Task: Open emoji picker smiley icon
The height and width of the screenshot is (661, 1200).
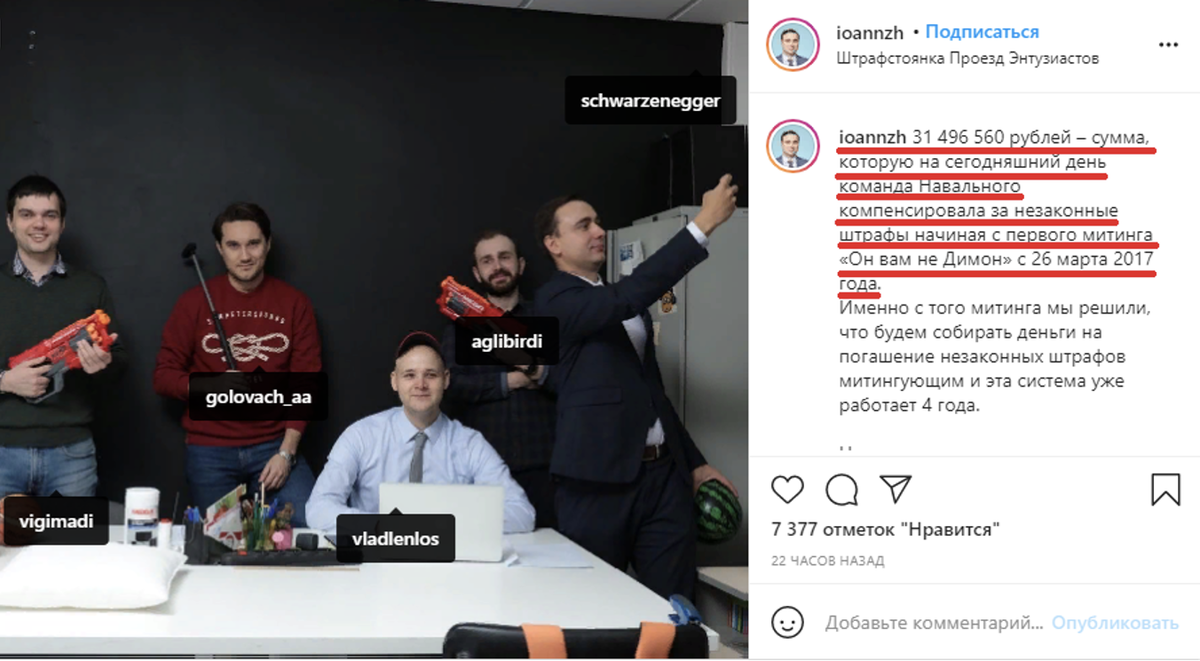Action: pyautogui.click(x=788, y=623)
